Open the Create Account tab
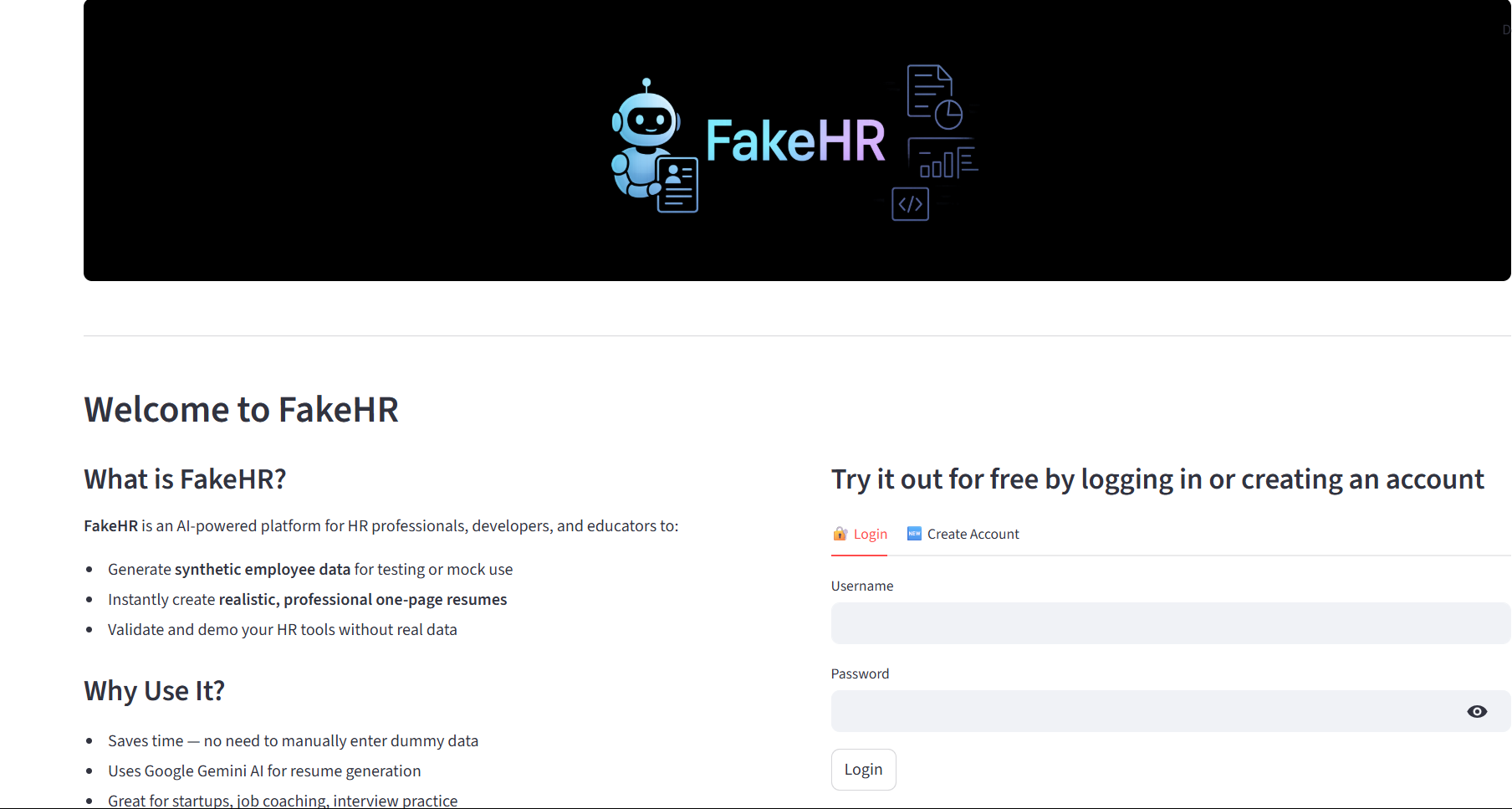 [x=963, y=534]
